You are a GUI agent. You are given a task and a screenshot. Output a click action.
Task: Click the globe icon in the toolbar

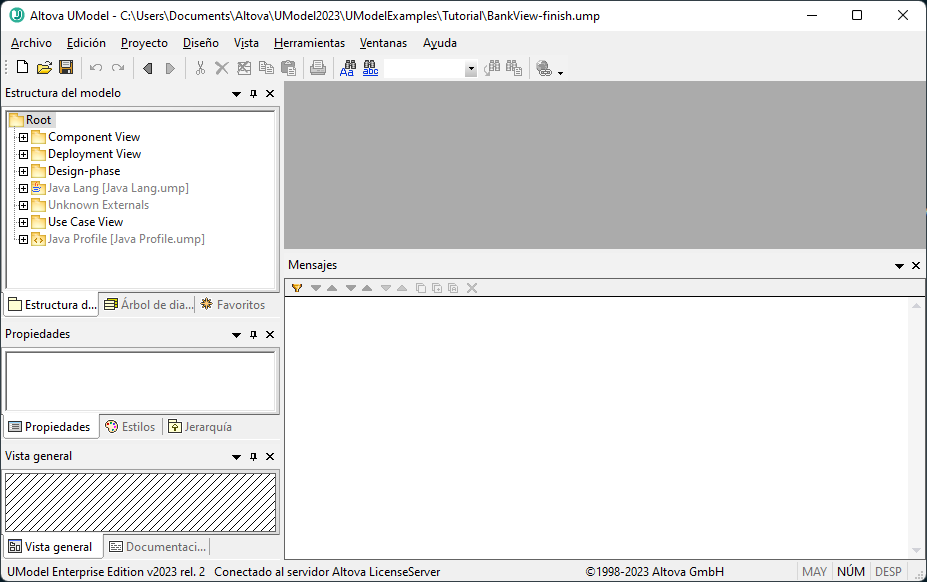(543, 68)
